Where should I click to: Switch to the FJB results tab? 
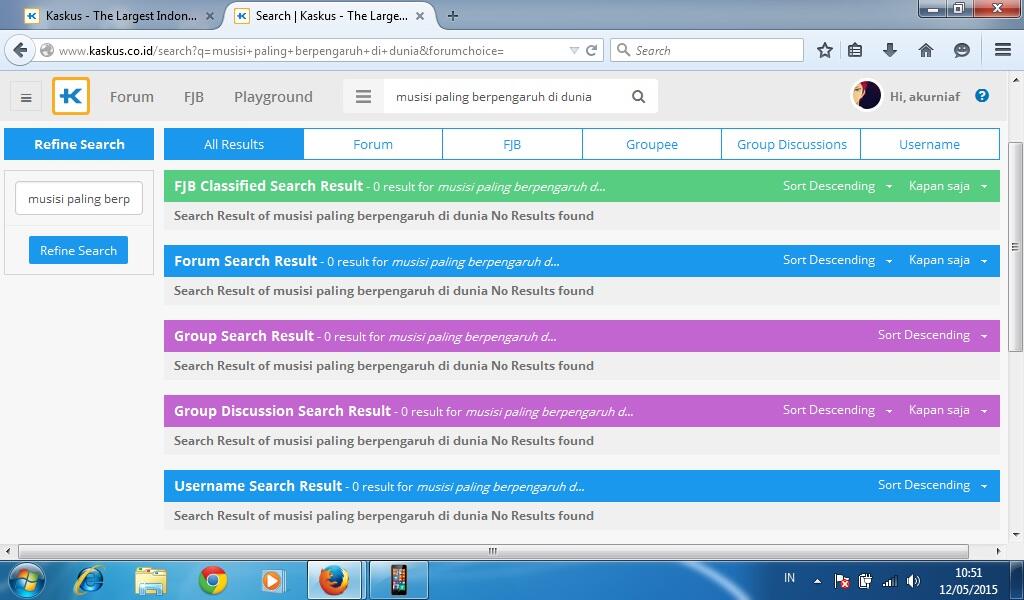pyautogui.click(x=512, y=144)
